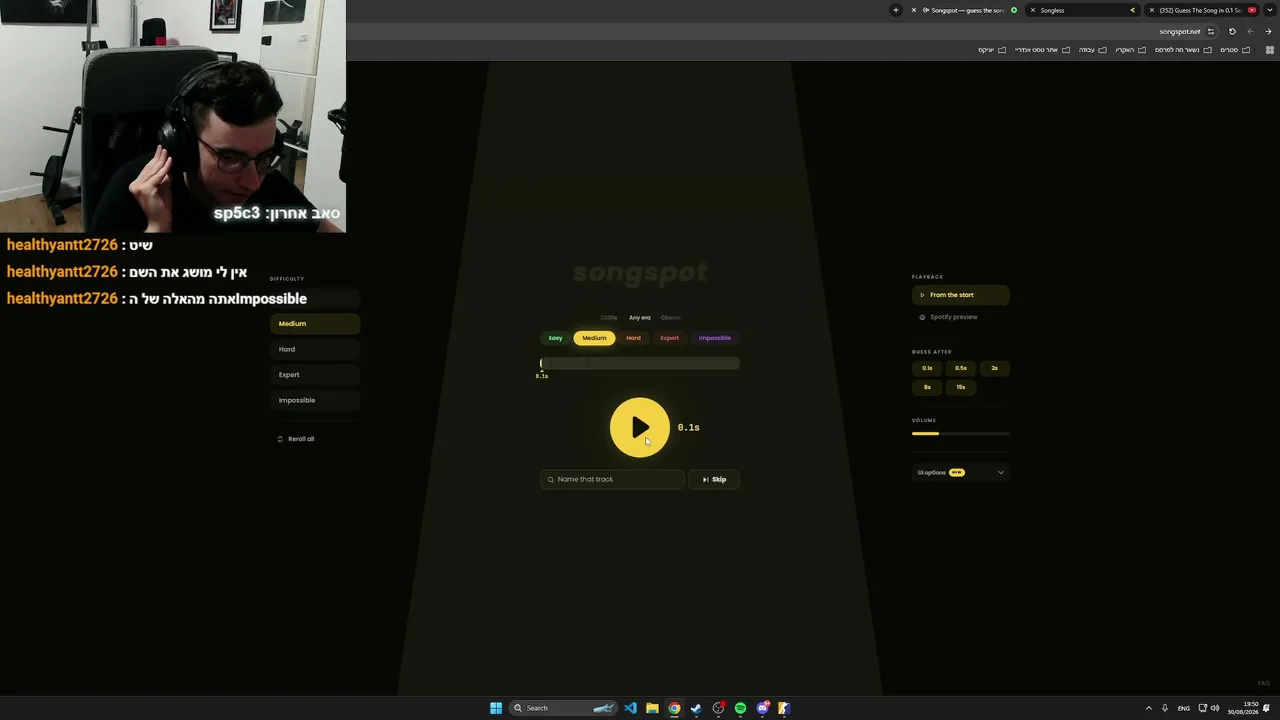Open site settings icon in the address bar
1280x720 pixels.
pos(1211,32)
